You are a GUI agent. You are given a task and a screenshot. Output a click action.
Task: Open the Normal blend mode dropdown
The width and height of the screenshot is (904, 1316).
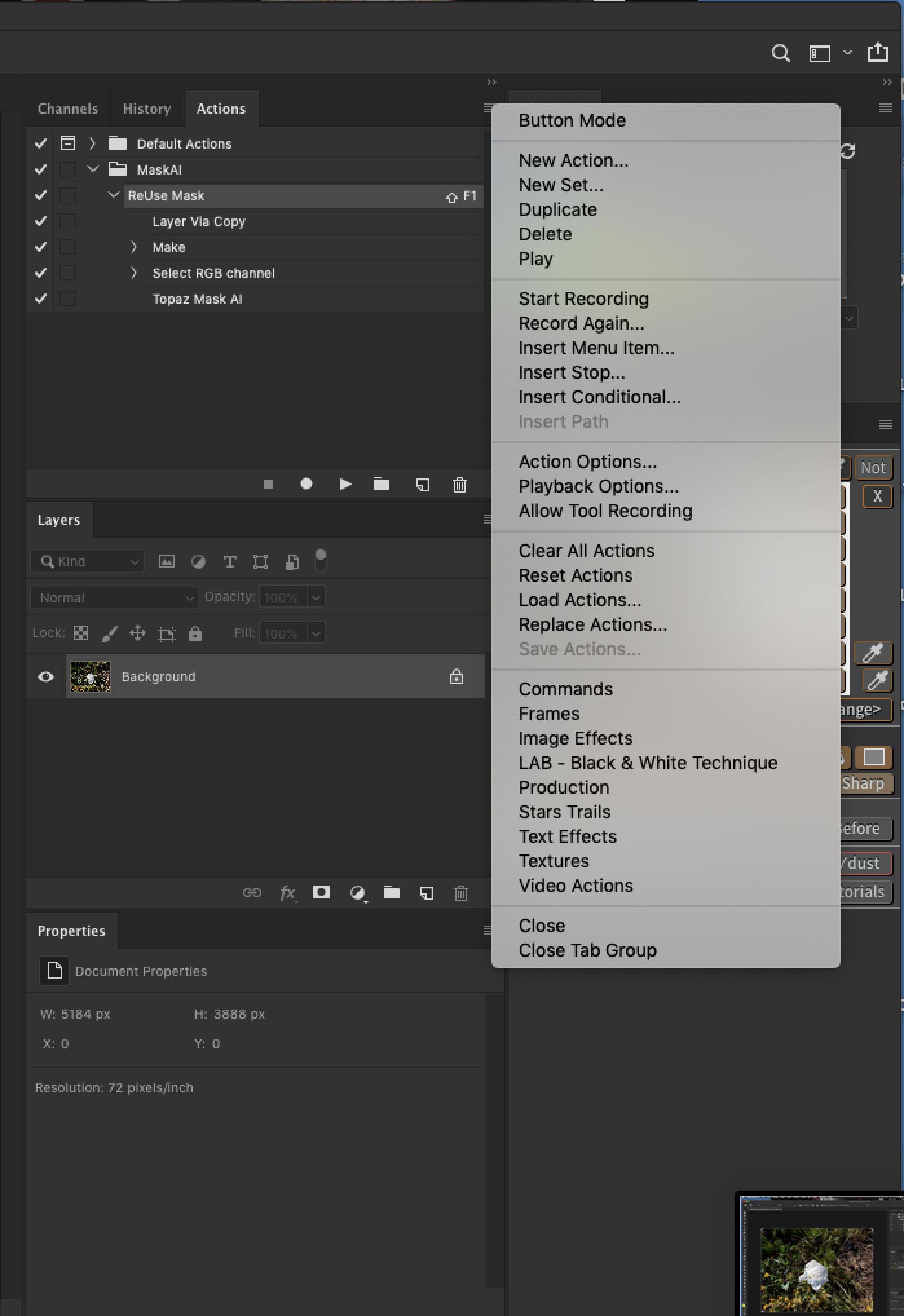click(114, 597)
